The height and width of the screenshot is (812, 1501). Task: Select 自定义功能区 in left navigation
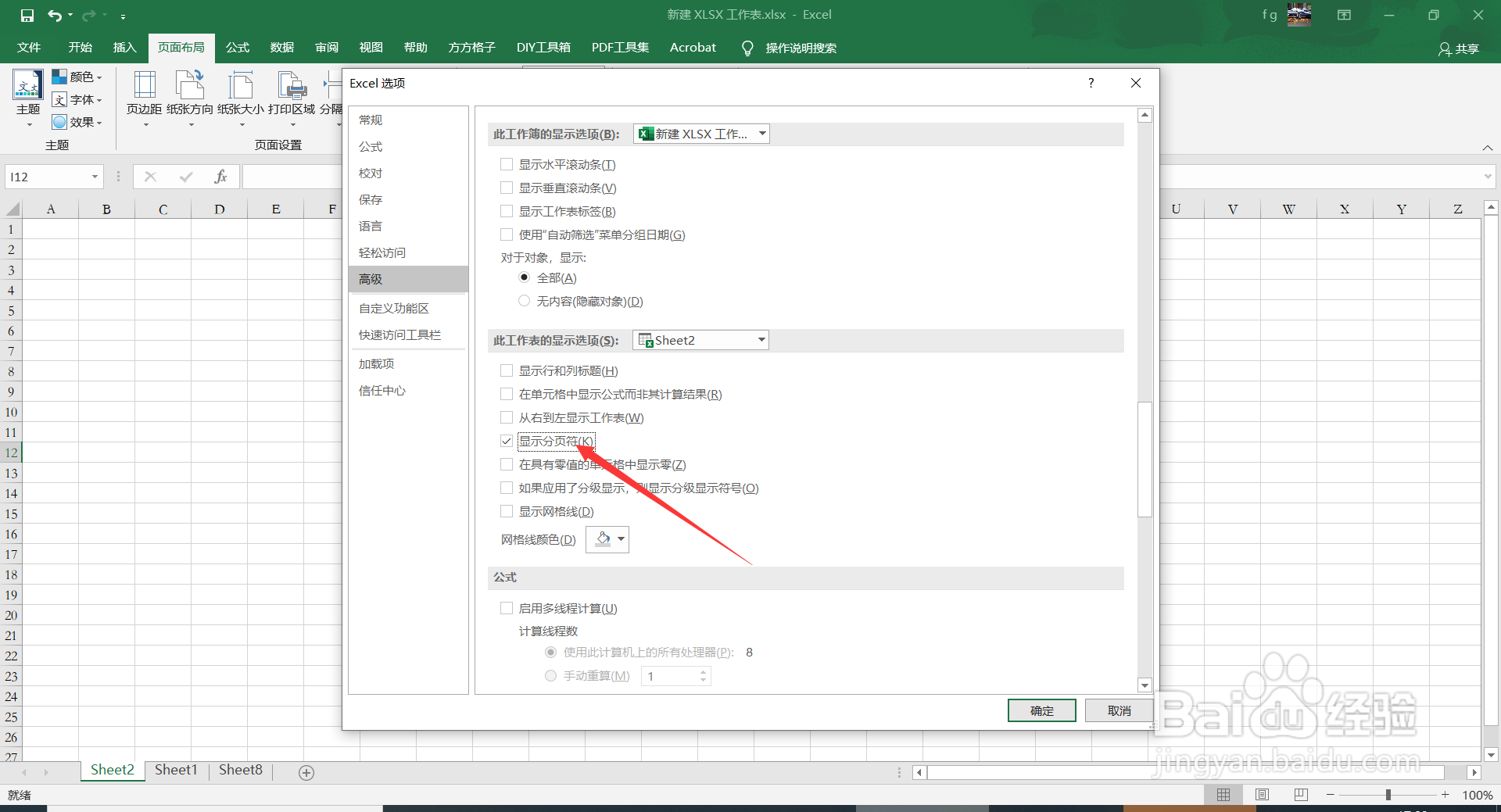pos(393,308)
